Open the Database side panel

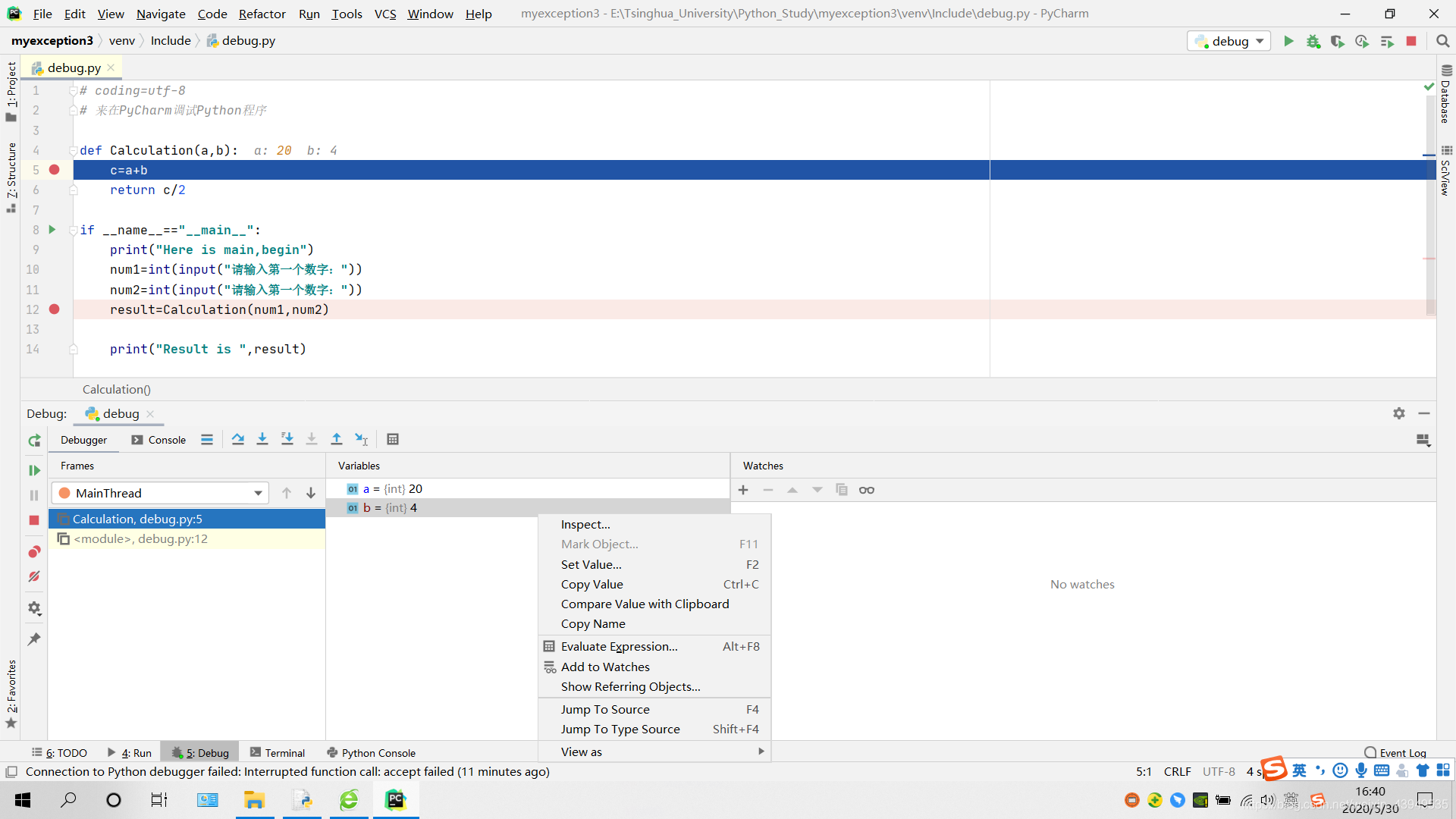coord(1445,94)
